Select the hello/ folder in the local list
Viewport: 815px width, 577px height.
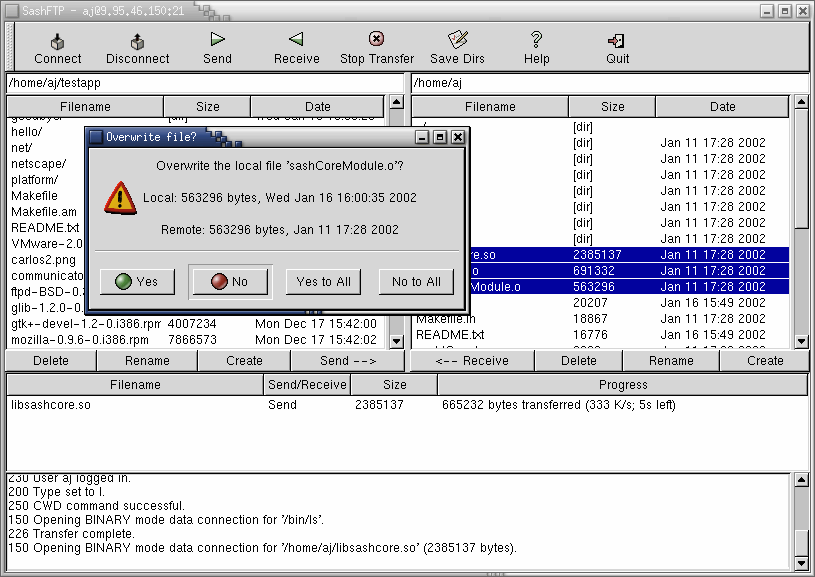pos(27,132)
